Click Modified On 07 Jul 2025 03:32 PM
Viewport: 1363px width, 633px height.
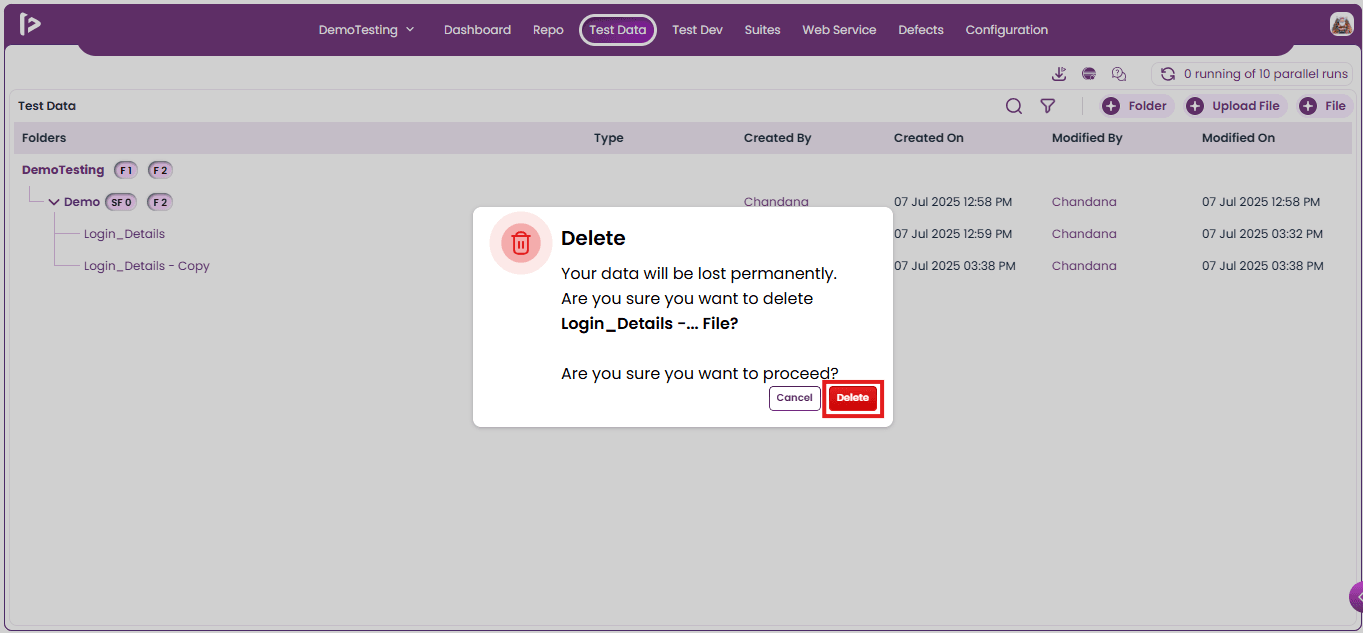pyautogui.click(x=1262, y=234)
